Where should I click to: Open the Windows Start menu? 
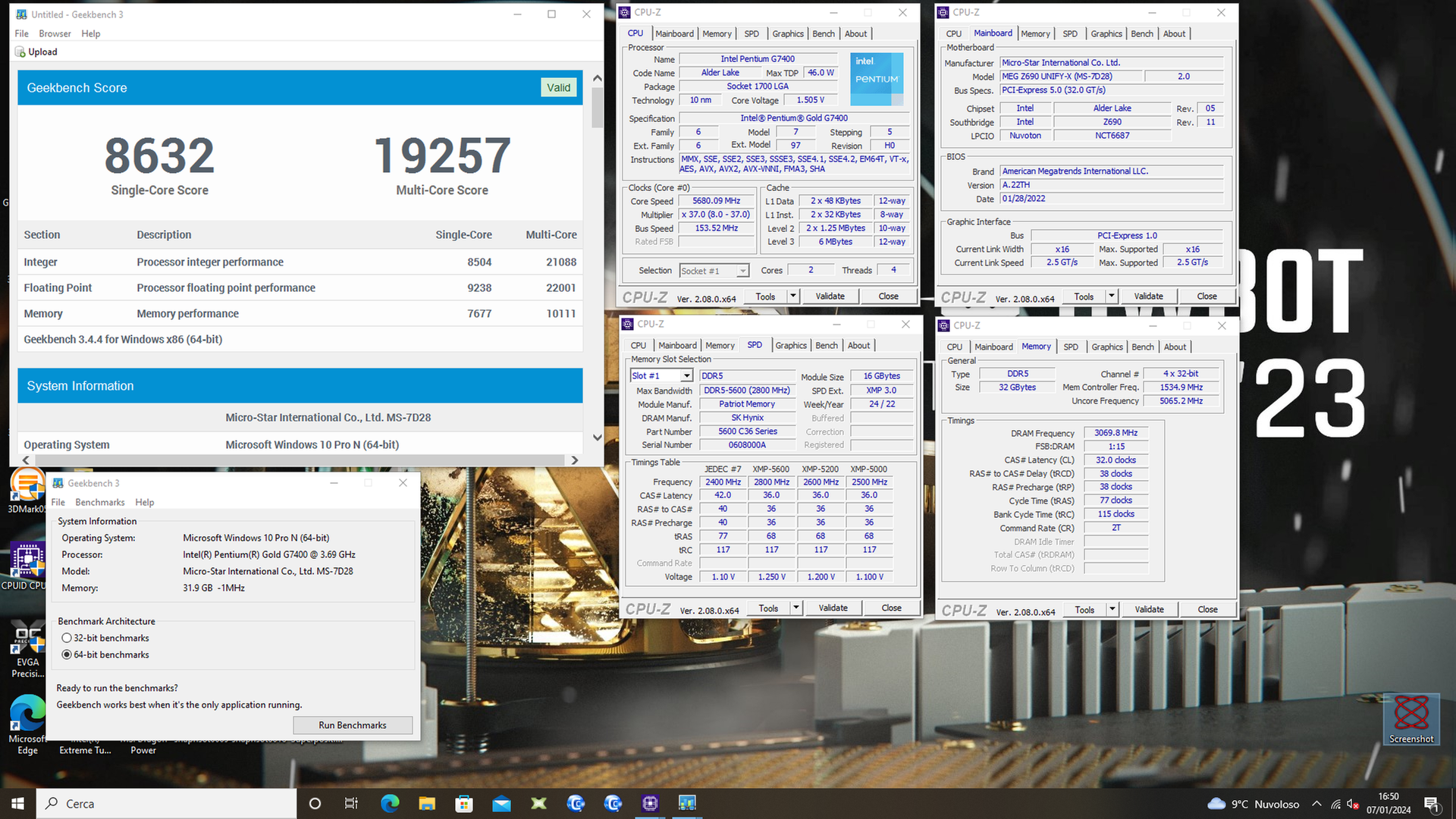17,803
